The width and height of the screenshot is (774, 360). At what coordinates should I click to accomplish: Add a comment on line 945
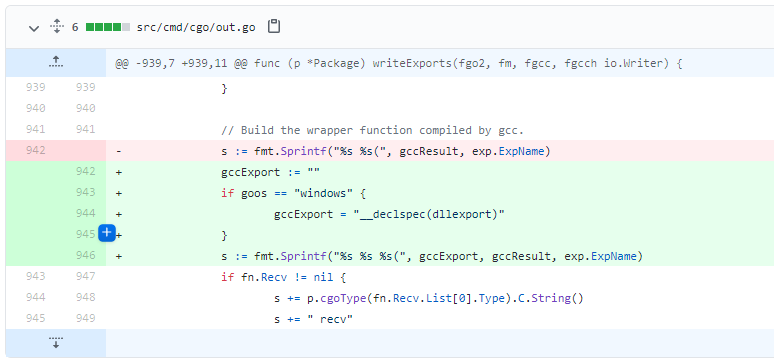point(107,233)
